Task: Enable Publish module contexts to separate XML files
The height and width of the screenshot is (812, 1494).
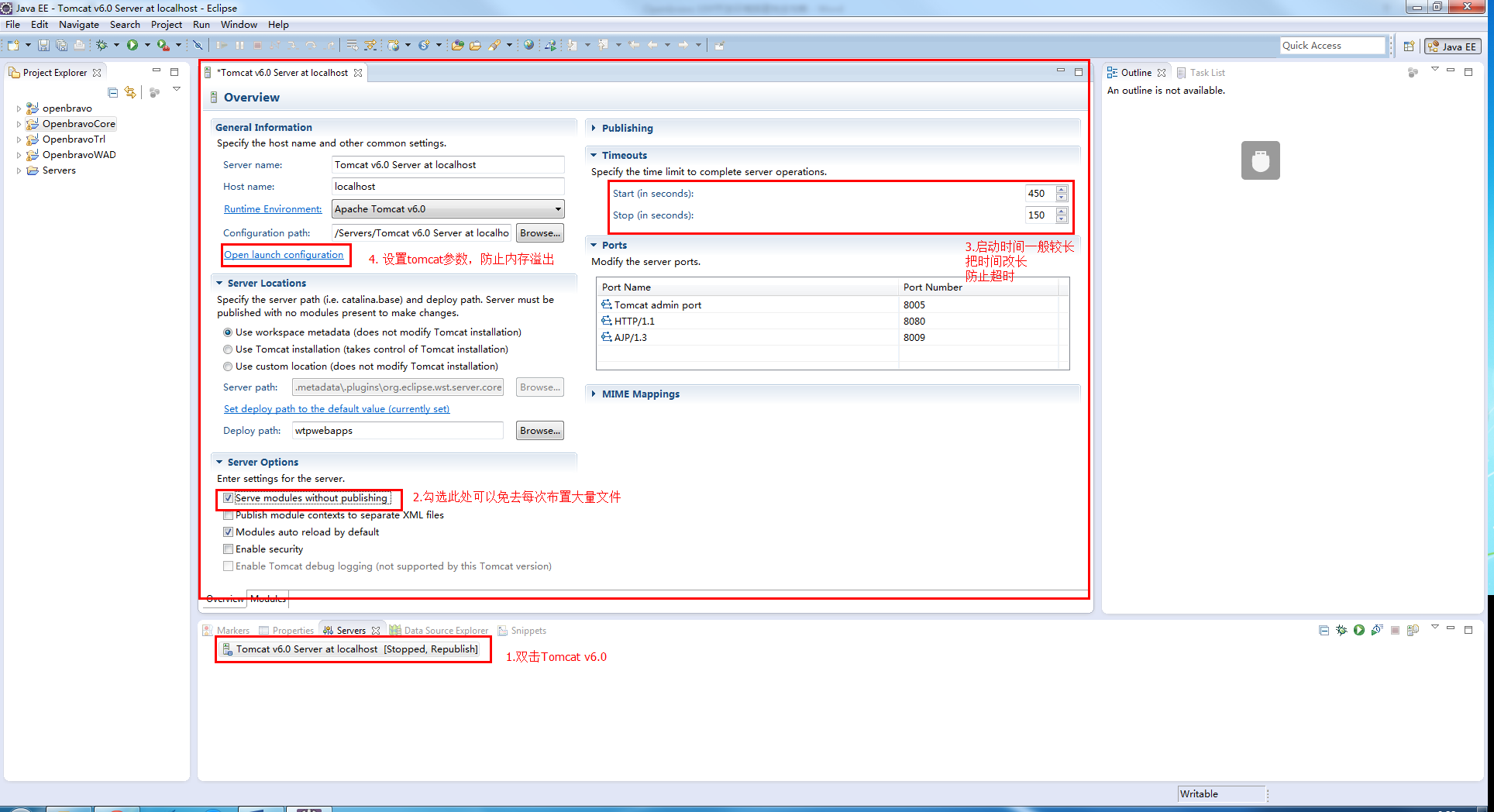Action: (x=228, y=515)
